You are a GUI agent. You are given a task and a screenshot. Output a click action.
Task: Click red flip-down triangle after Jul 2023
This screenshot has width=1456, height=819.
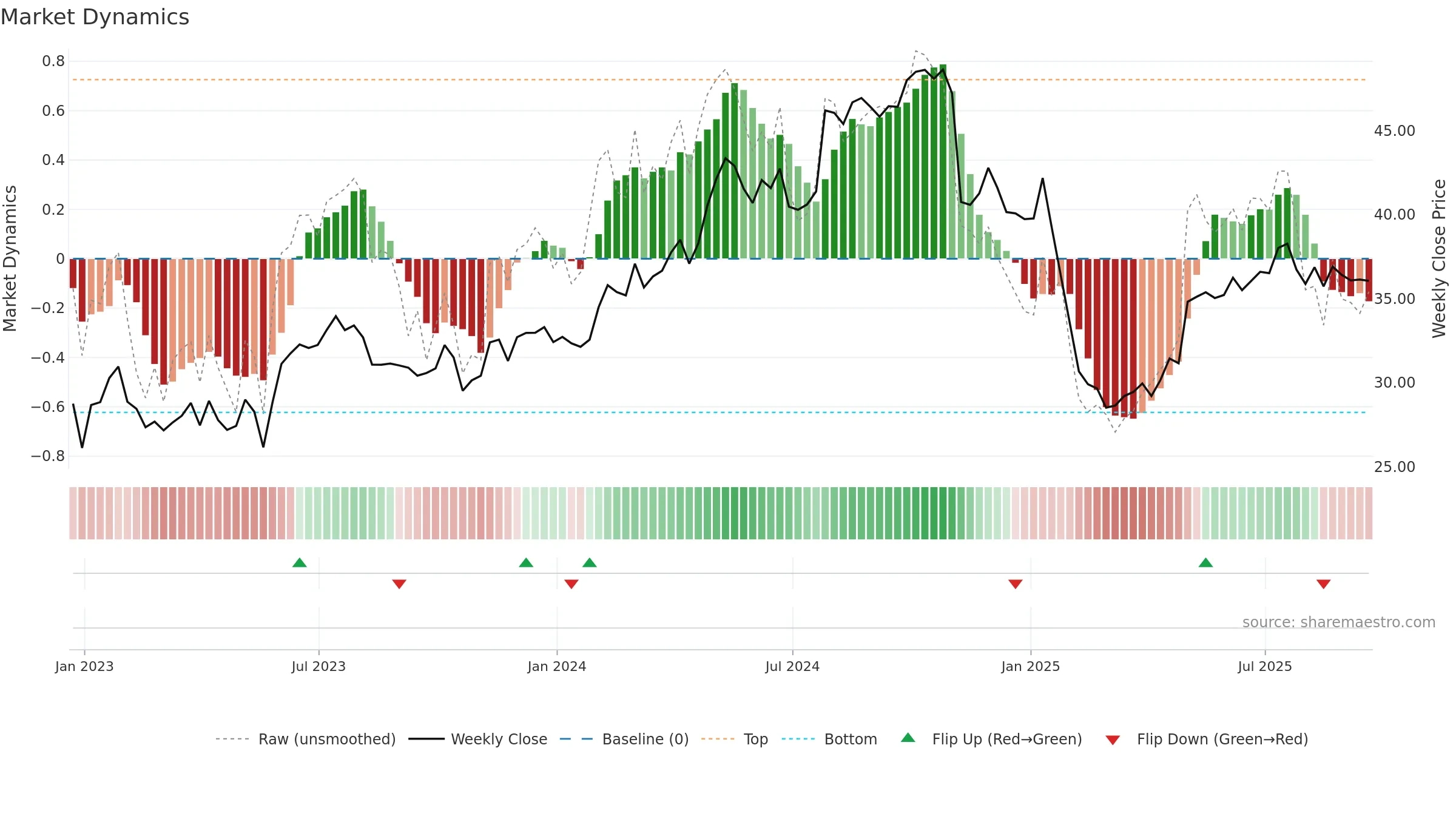[399, 584]
